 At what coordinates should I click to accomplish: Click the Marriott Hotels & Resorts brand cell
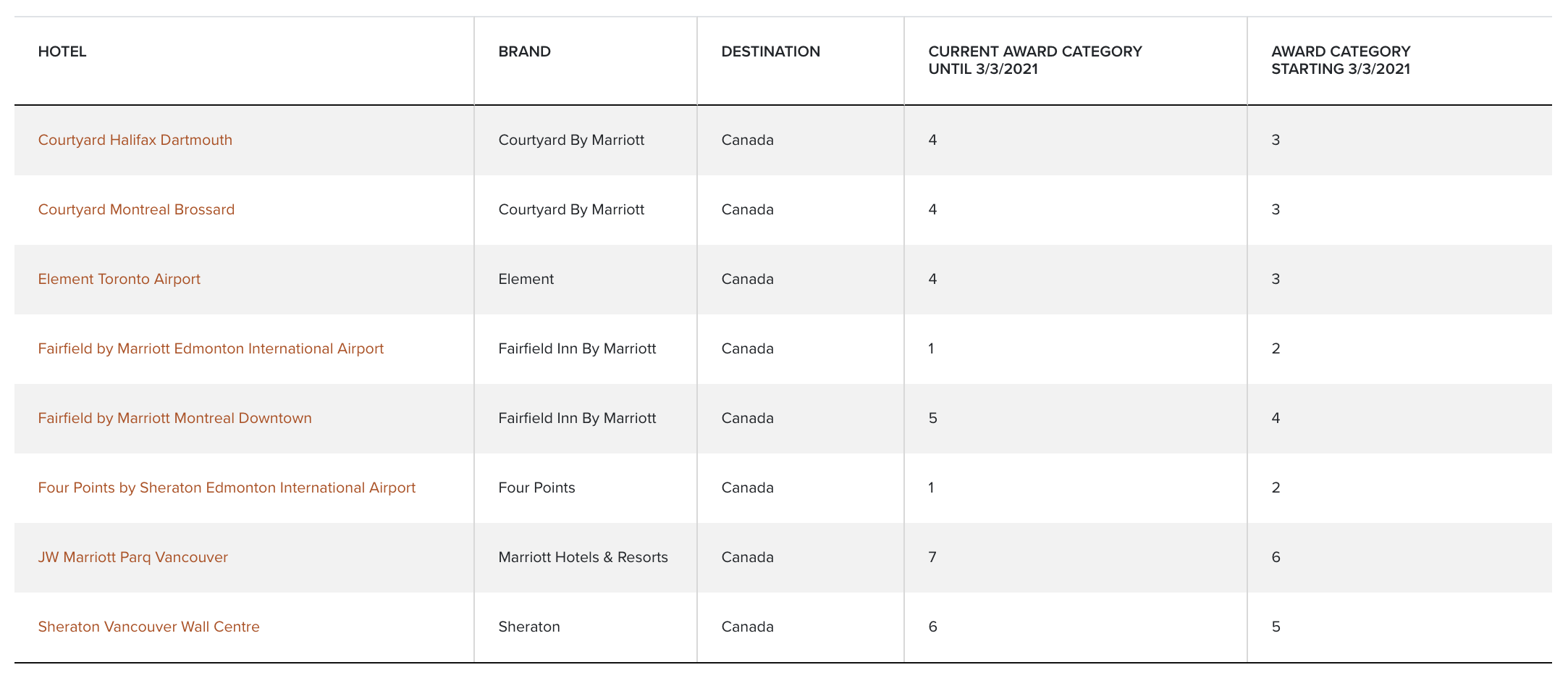point(583,557)
